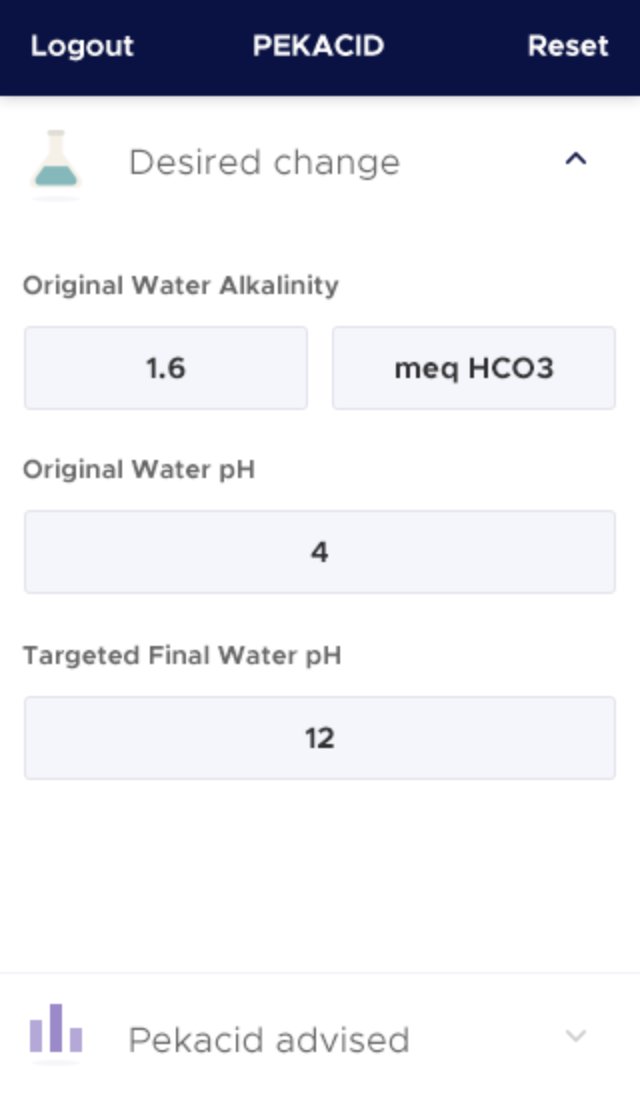
Task: Focus the alkalinity field showing 1.6
Action: pyautogui.click(x=166, y=368)
